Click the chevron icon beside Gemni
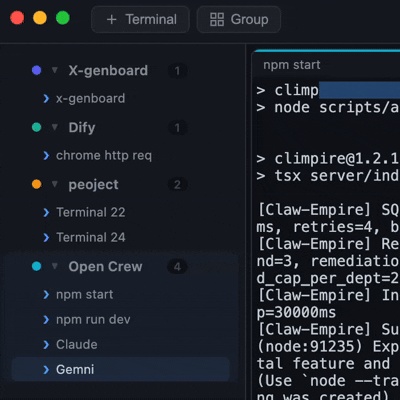This screenshot has width=400, height=400. pyautogui.click(x=46, y=369)
